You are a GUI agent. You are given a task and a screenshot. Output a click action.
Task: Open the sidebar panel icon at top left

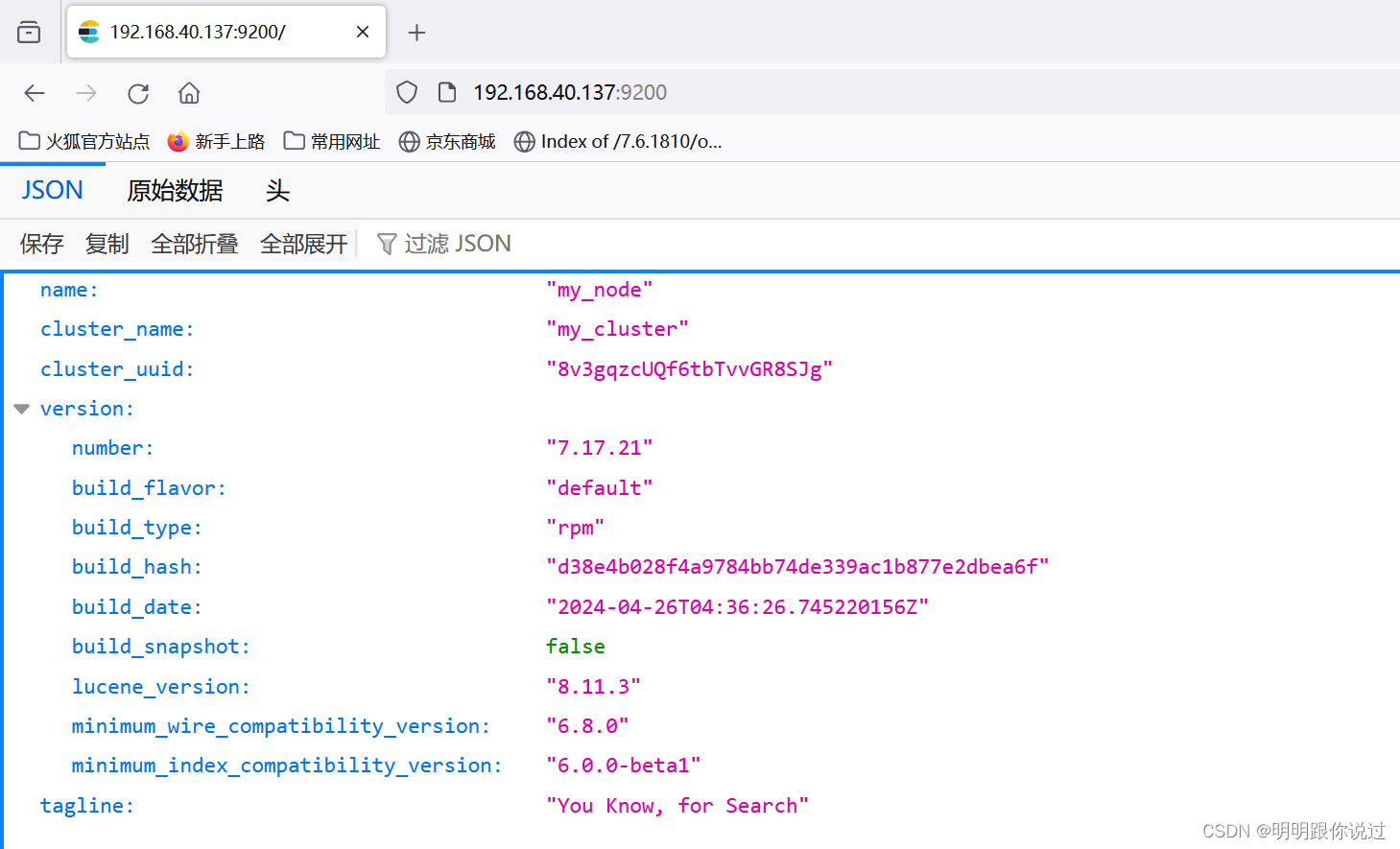tap(29, 31)
